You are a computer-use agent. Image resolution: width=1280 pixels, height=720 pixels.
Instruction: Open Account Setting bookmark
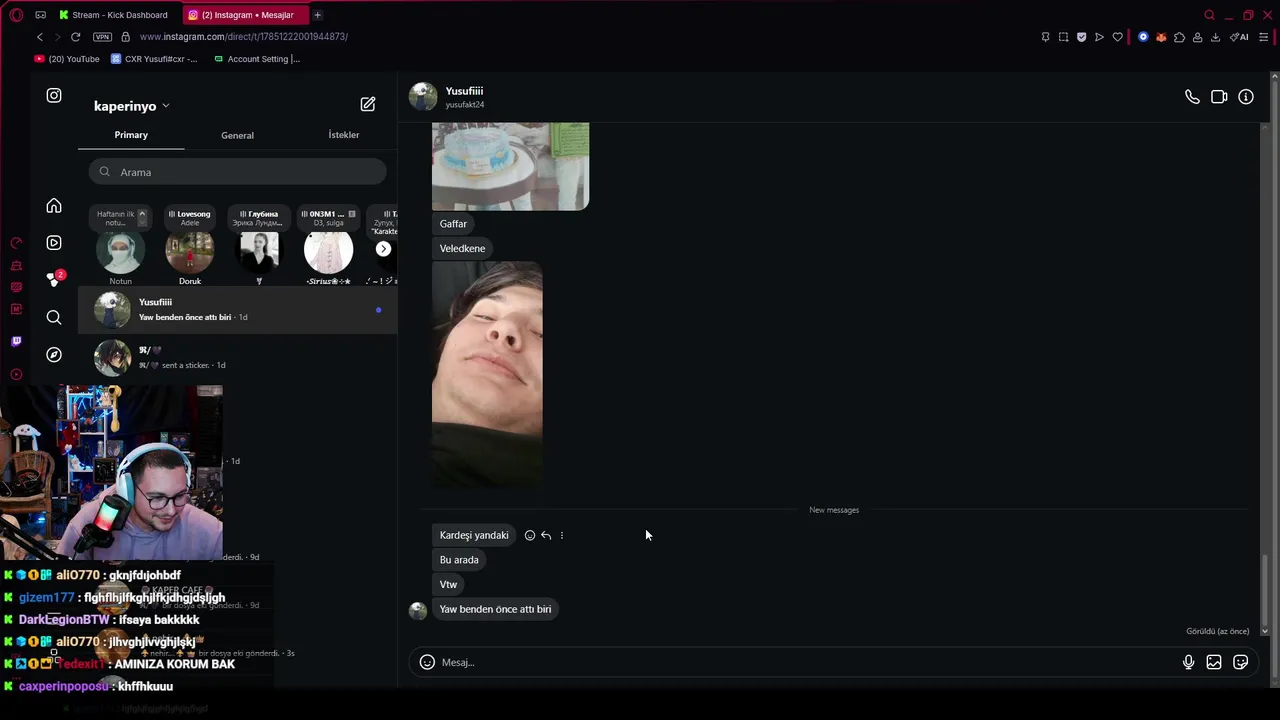[257, 59]
